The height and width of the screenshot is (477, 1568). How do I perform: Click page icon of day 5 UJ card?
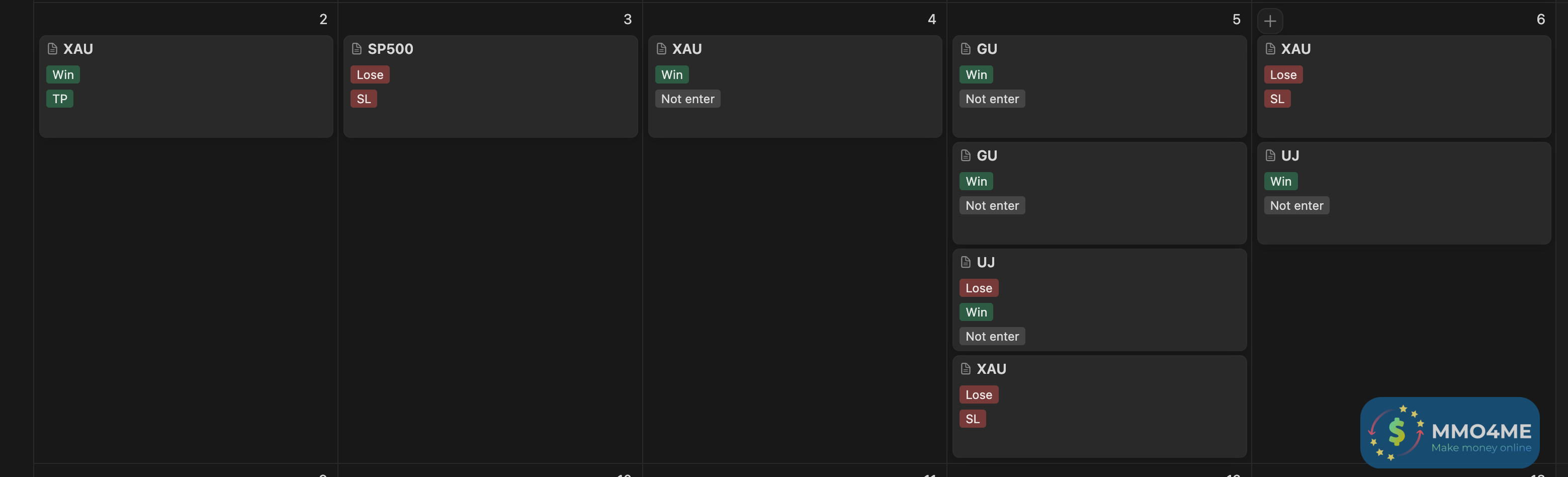coord(966,262)
